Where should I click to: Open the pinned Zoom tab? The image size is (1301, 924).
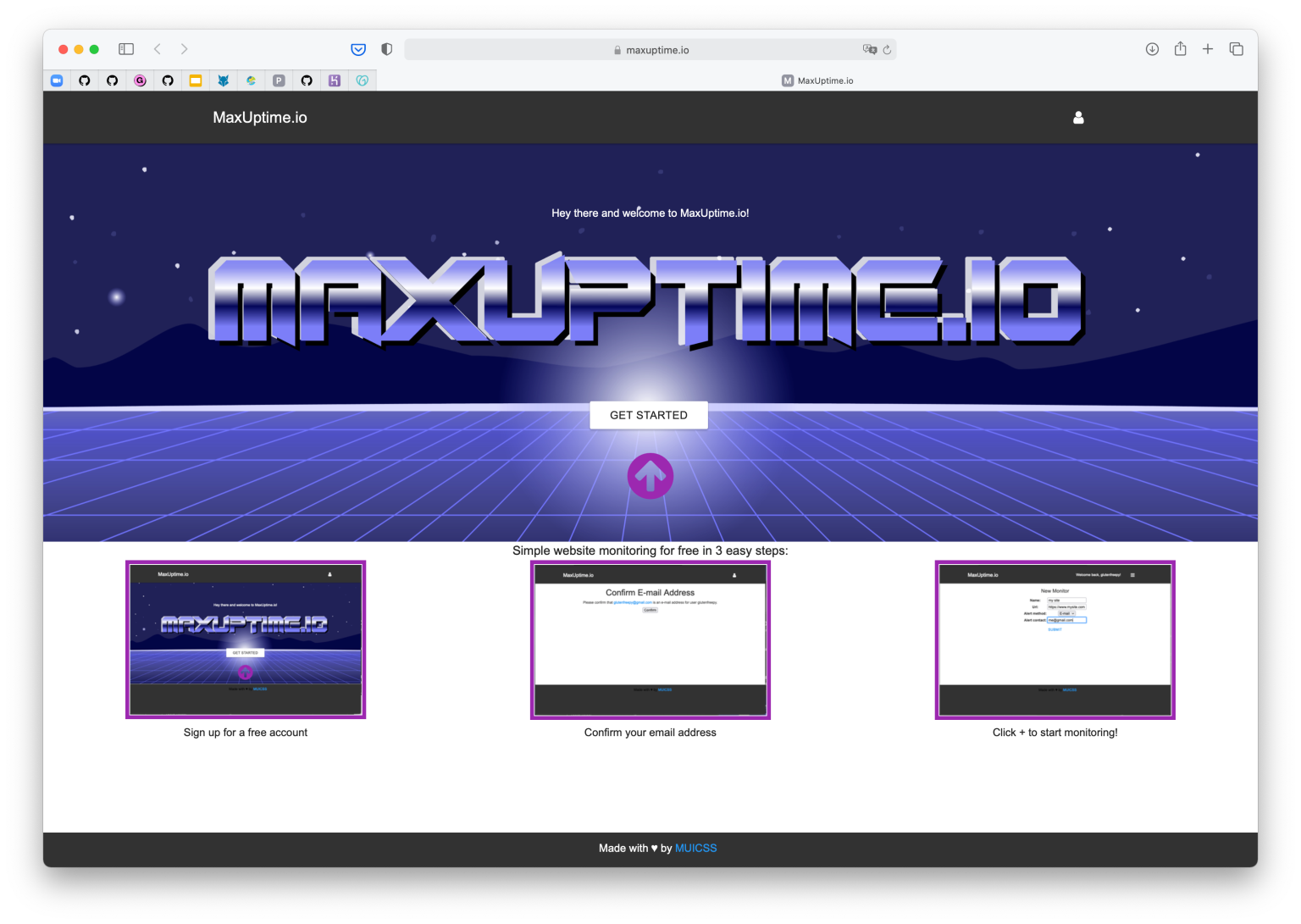tap(57, 80)
